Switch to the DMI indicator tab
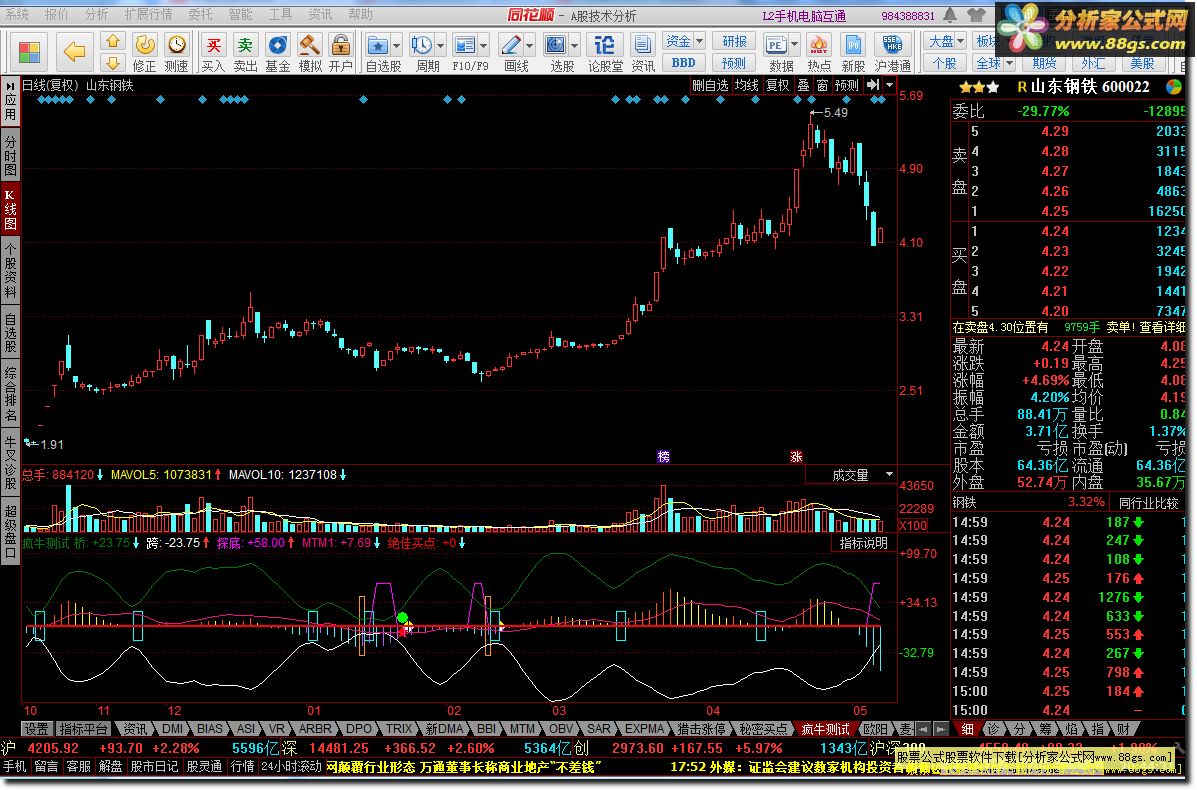 click(172, 729)
